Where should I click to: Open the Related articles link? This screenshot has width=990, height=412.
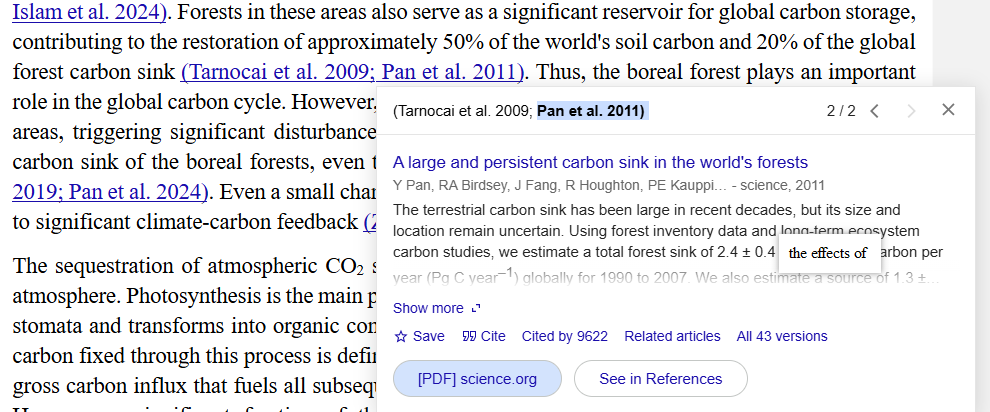(x=672, y=336)
